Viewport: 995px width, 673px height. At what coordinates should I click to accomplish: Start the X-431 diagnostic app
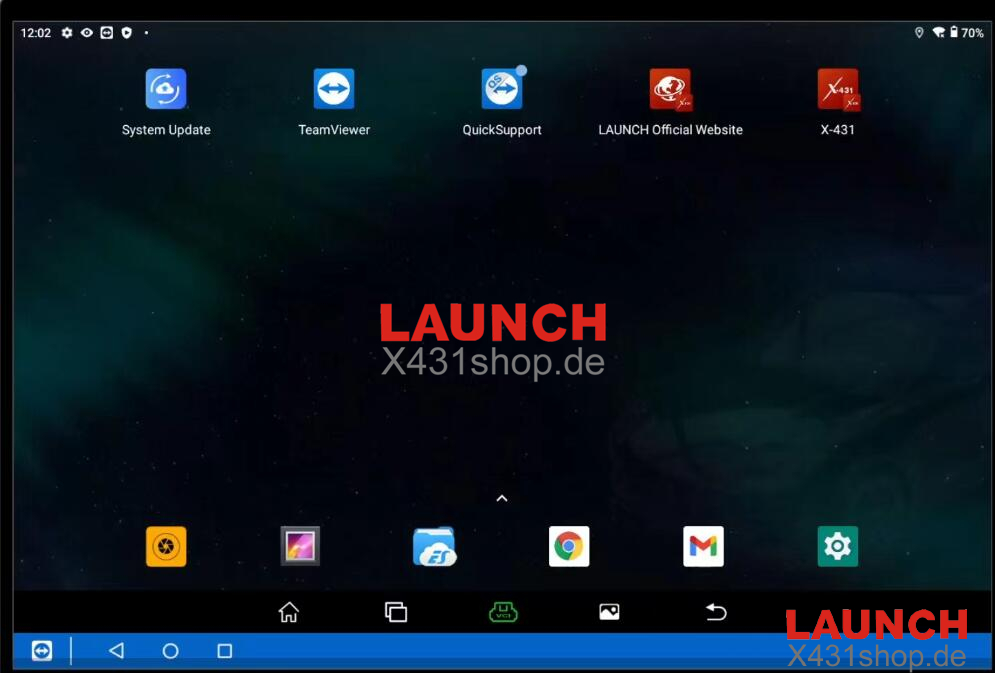tap(838, 90)
